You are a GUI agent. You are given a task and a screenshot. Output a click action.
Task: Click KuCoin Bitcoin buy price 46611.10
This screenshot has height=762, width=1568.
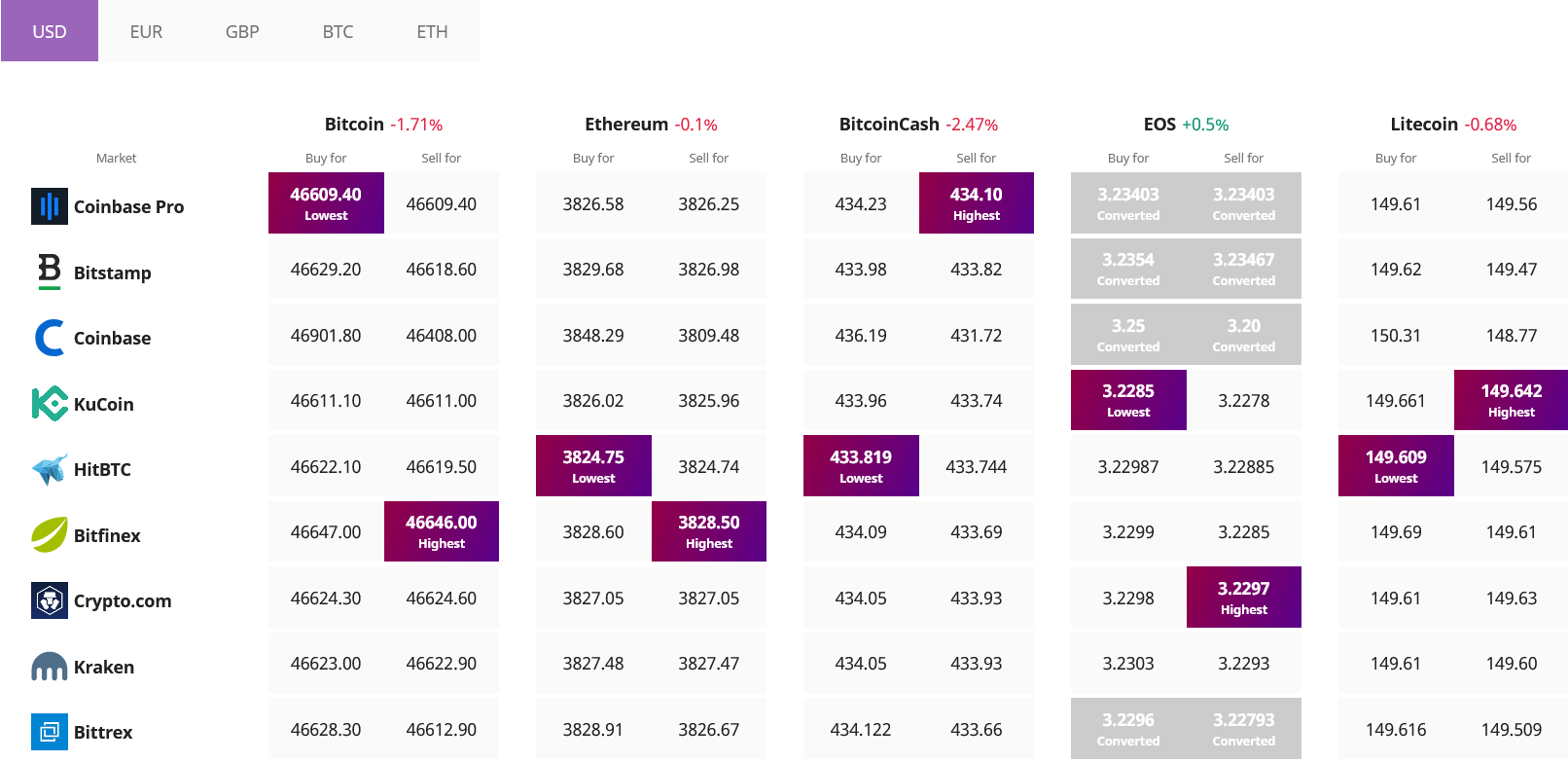click(x=326, y=400)
